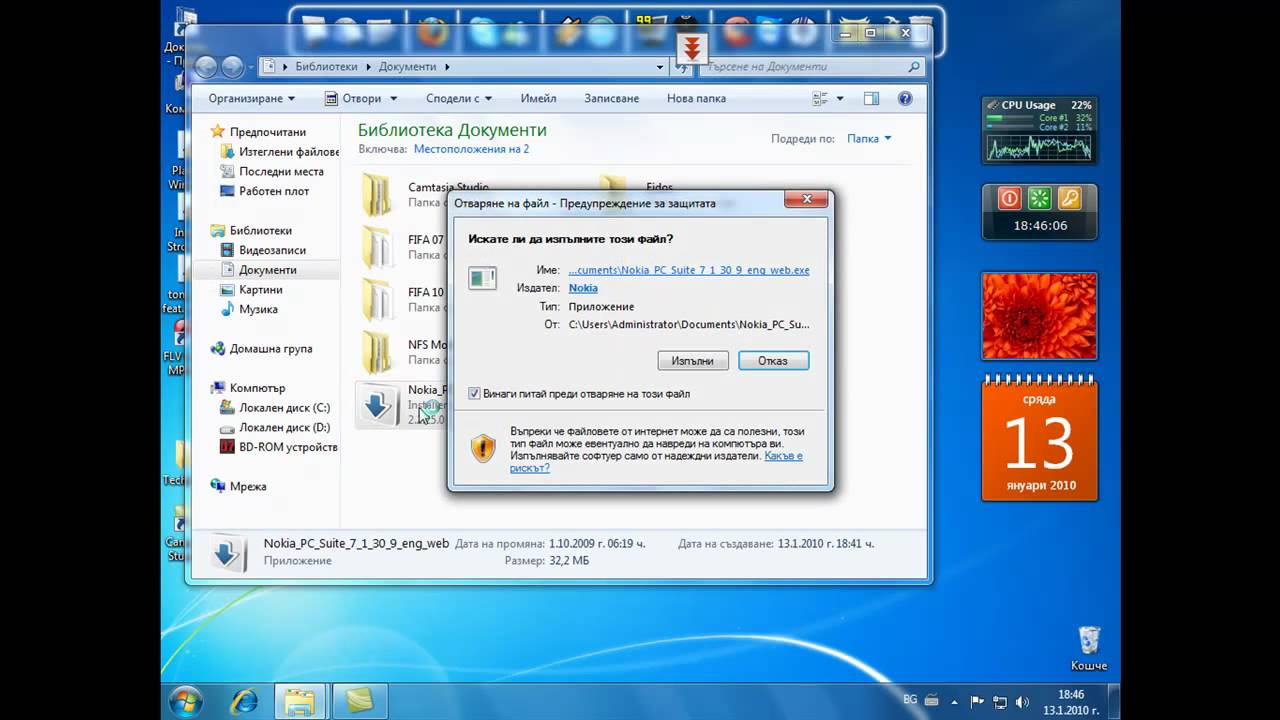Click the orange key lock button on gadget
This screenshot has width=1280, height=720.
pos(1070,198)
